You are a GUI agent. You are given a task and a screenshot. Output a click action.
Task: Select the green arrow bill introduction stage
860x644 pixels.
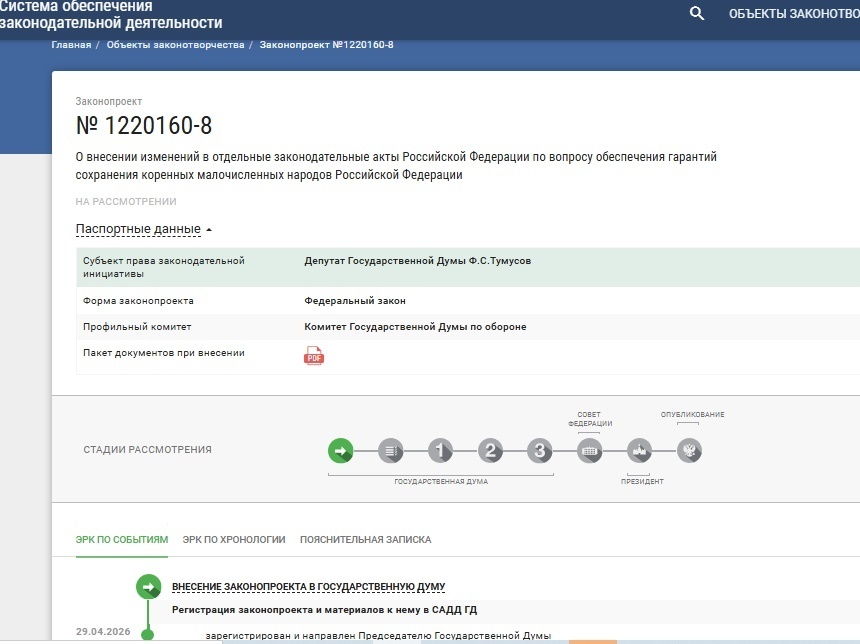coord(341,451)
